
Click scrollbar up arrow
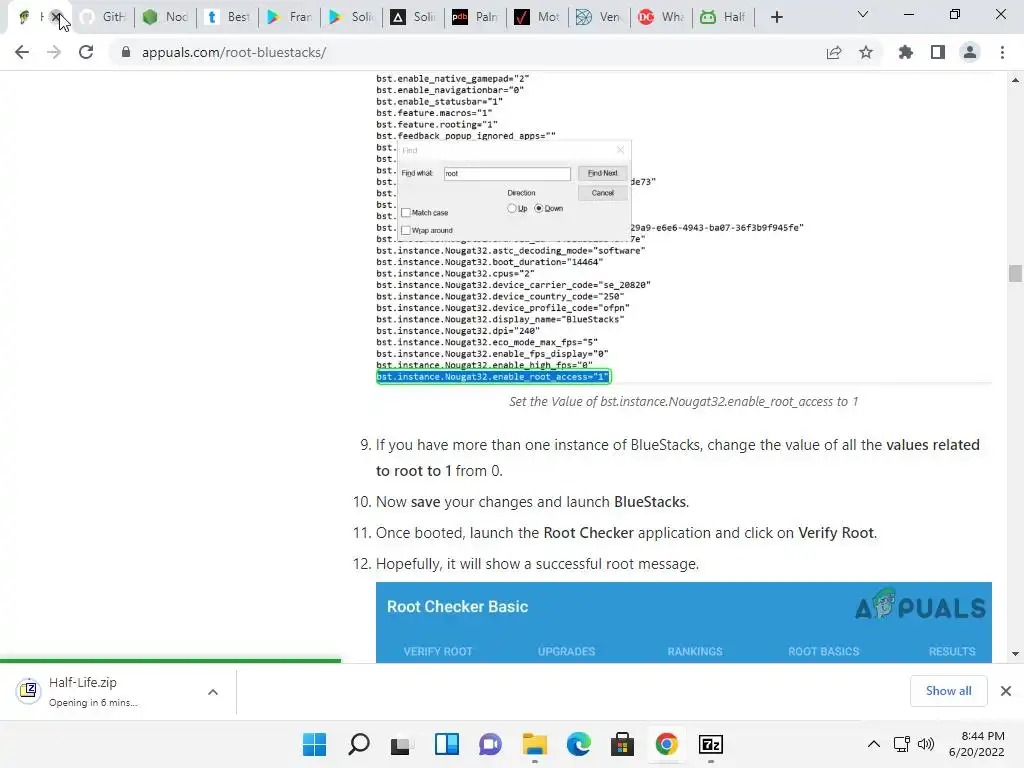[x=1015, y=80]
